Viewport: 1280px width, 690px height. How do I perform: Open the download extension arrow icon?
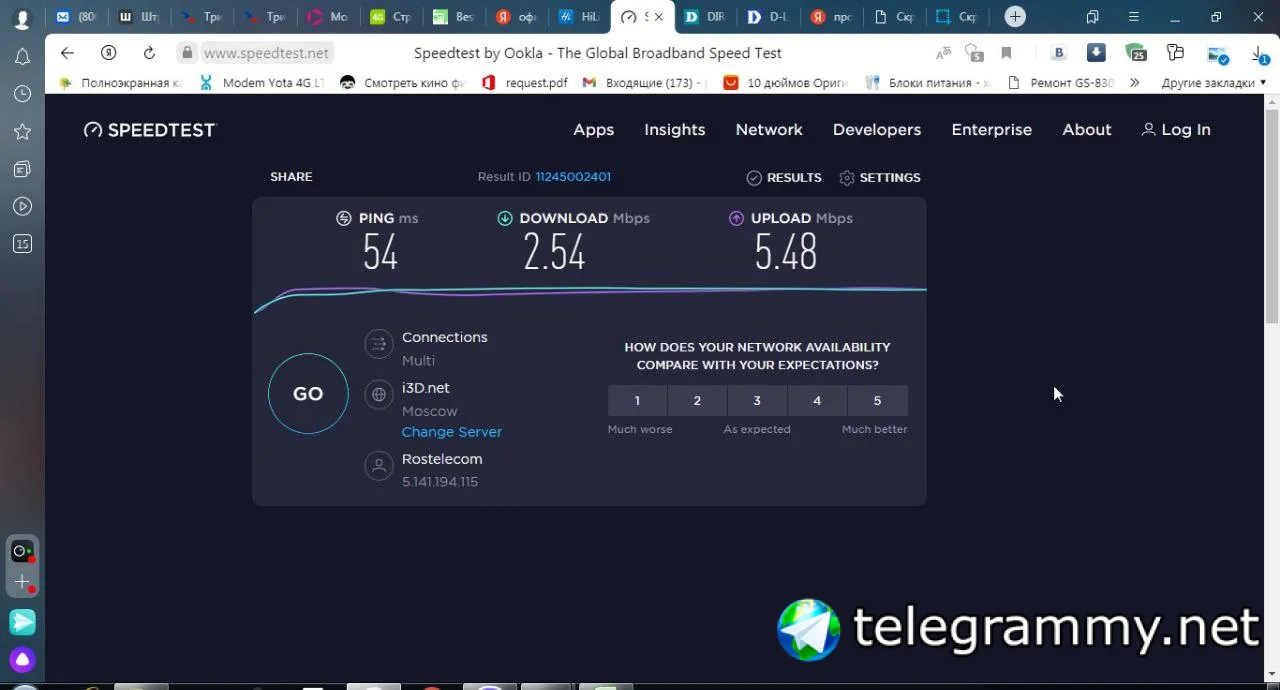tap(1096, 53)
